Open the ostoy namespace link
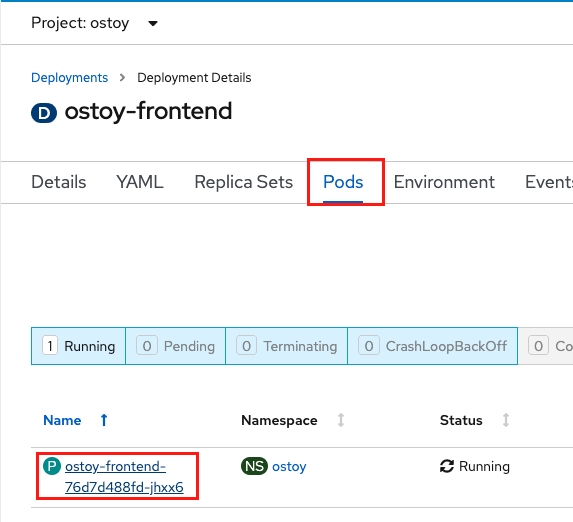The width and height of the screenshot is (573, 522). 289,466
